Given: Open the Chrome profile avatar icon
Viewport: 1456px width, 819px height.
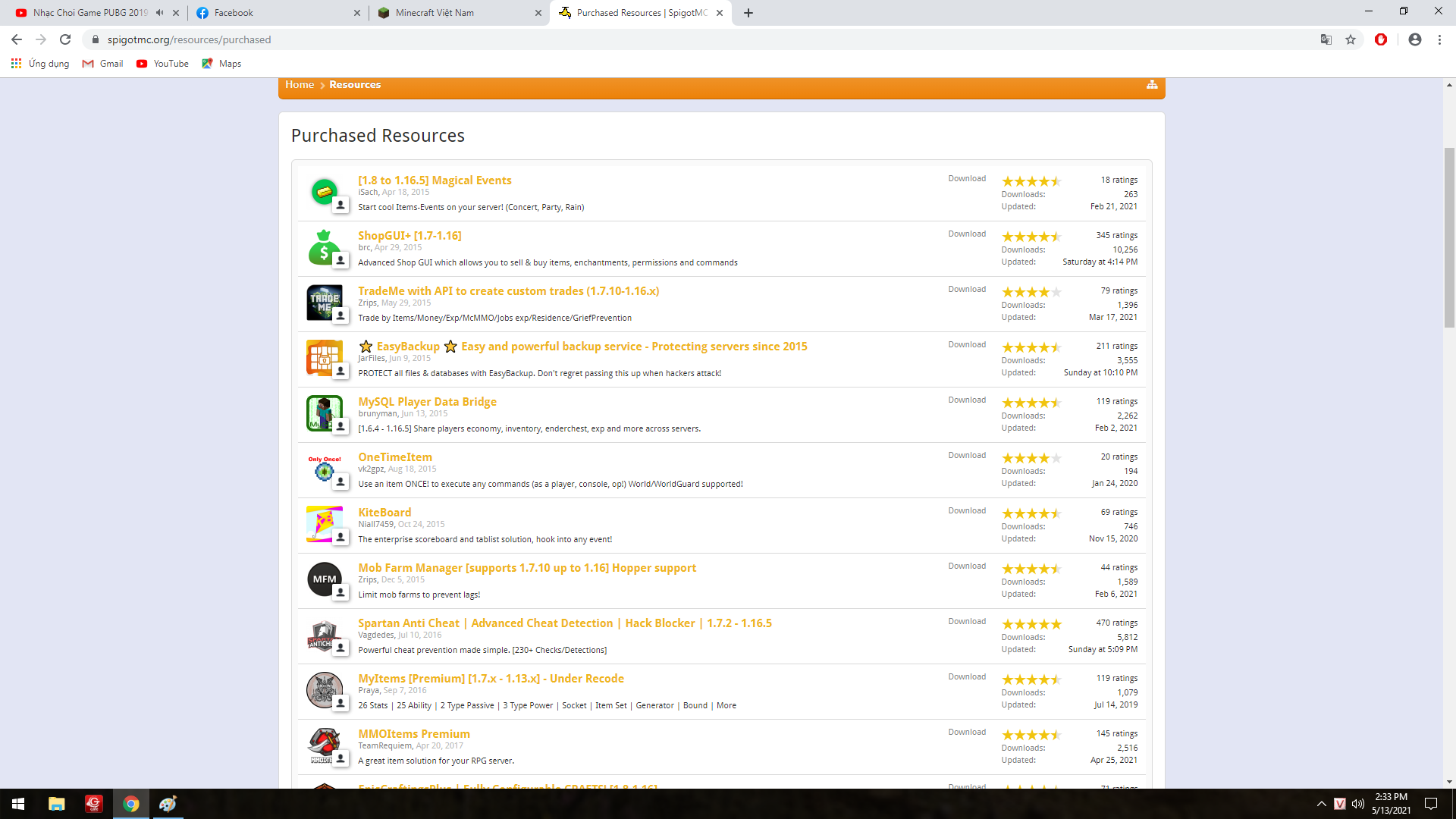Looking at the screenshot, I should [1415, 39].
